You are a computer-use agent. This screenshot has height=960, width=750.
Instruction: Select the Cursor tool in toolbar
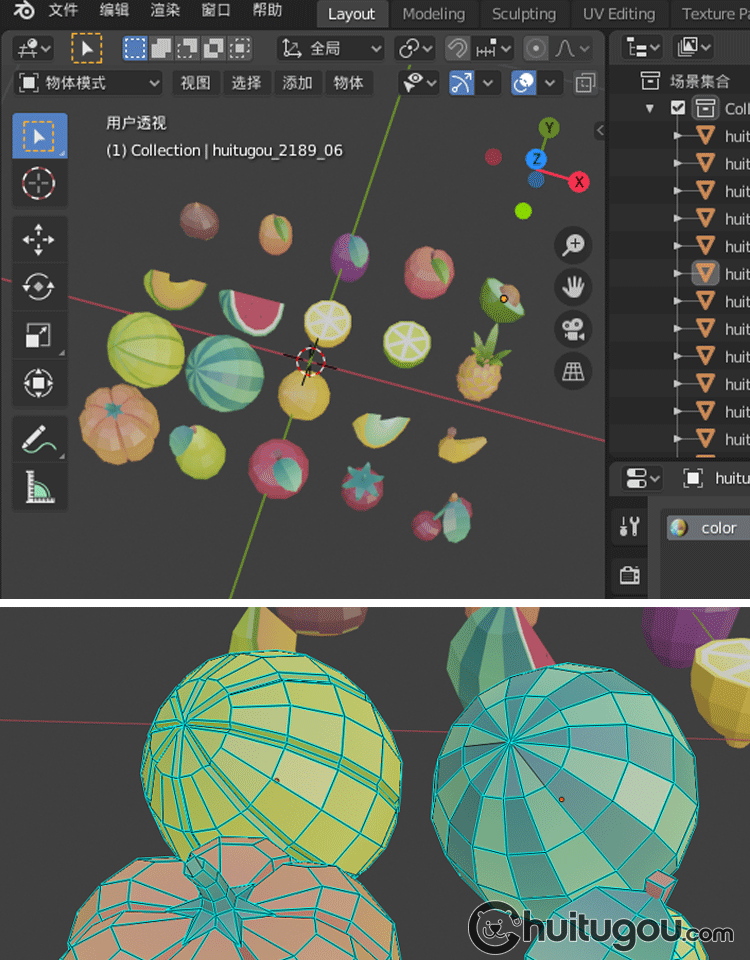coord(39,183)
